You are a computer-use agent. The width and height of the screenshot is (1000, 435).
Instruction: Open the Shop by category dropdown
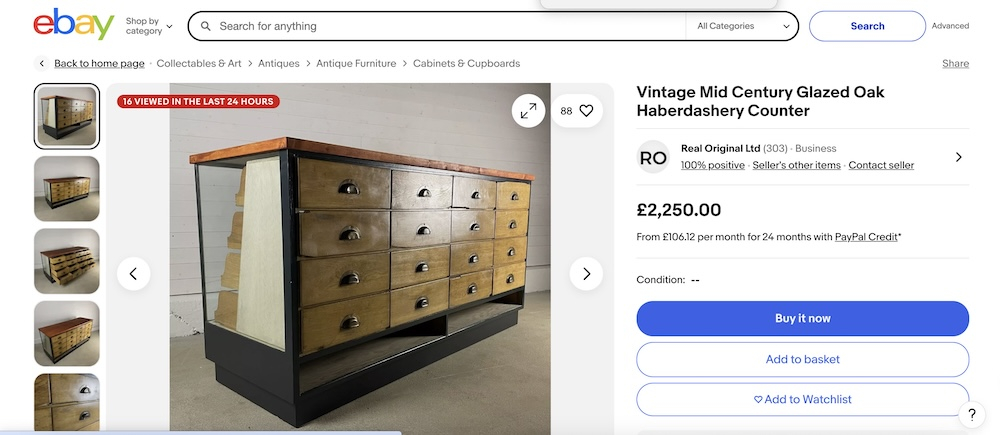tap(149, 26)
